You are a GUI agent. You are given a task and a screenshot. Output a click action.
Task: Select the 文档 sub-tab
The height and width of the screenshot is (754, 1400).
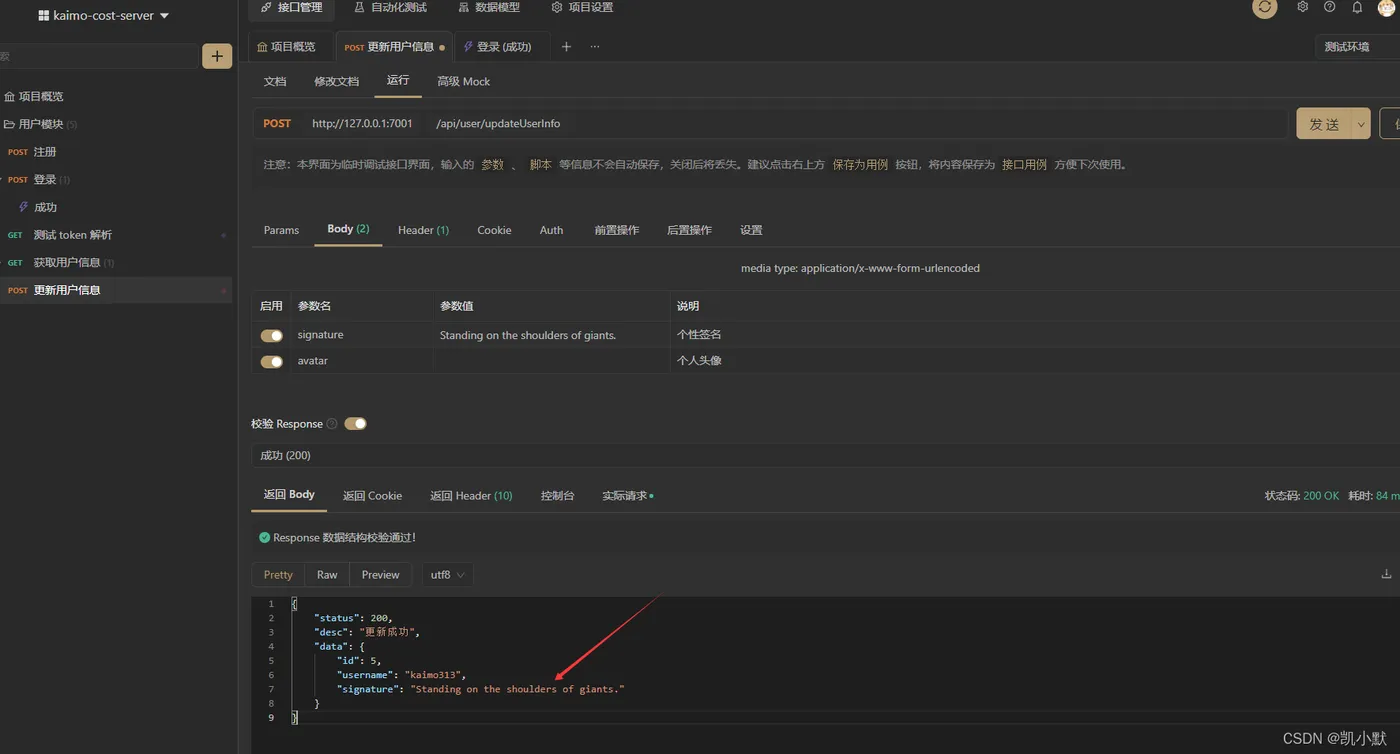click(275, 82)
